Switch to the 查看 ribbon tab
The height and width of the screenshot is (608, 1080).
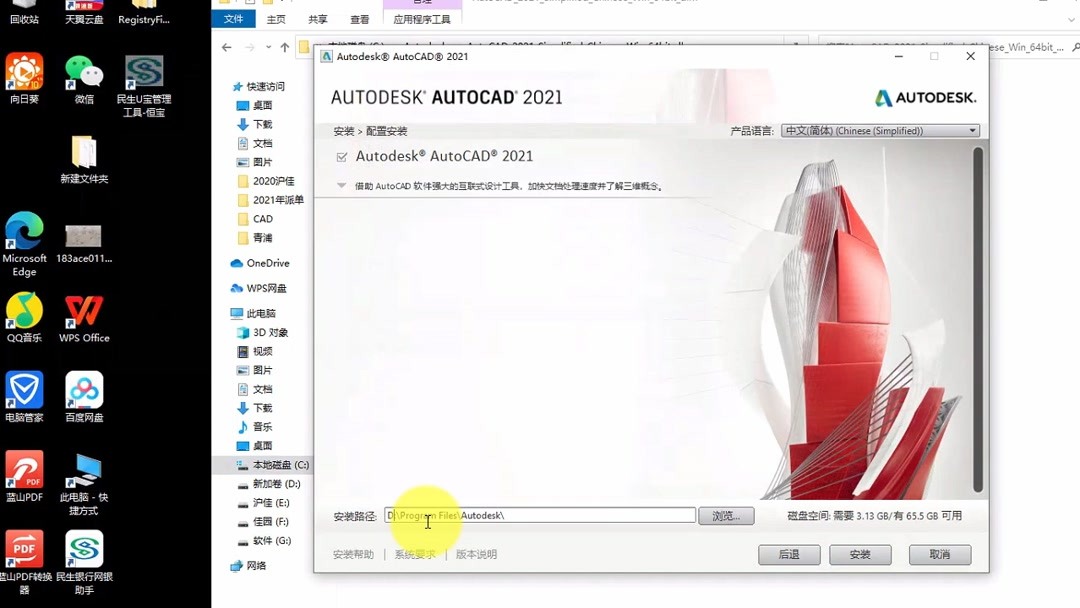pyautogui.click(x=359, y=18)
